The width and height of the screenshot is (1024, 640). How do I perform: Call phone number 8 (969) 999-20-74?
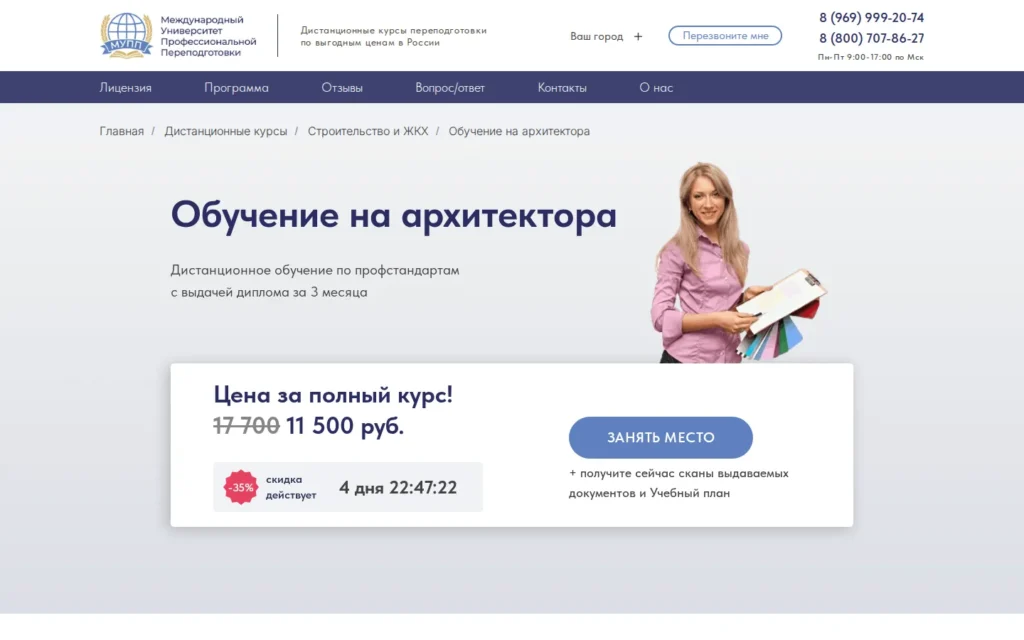tap(871, 18)
